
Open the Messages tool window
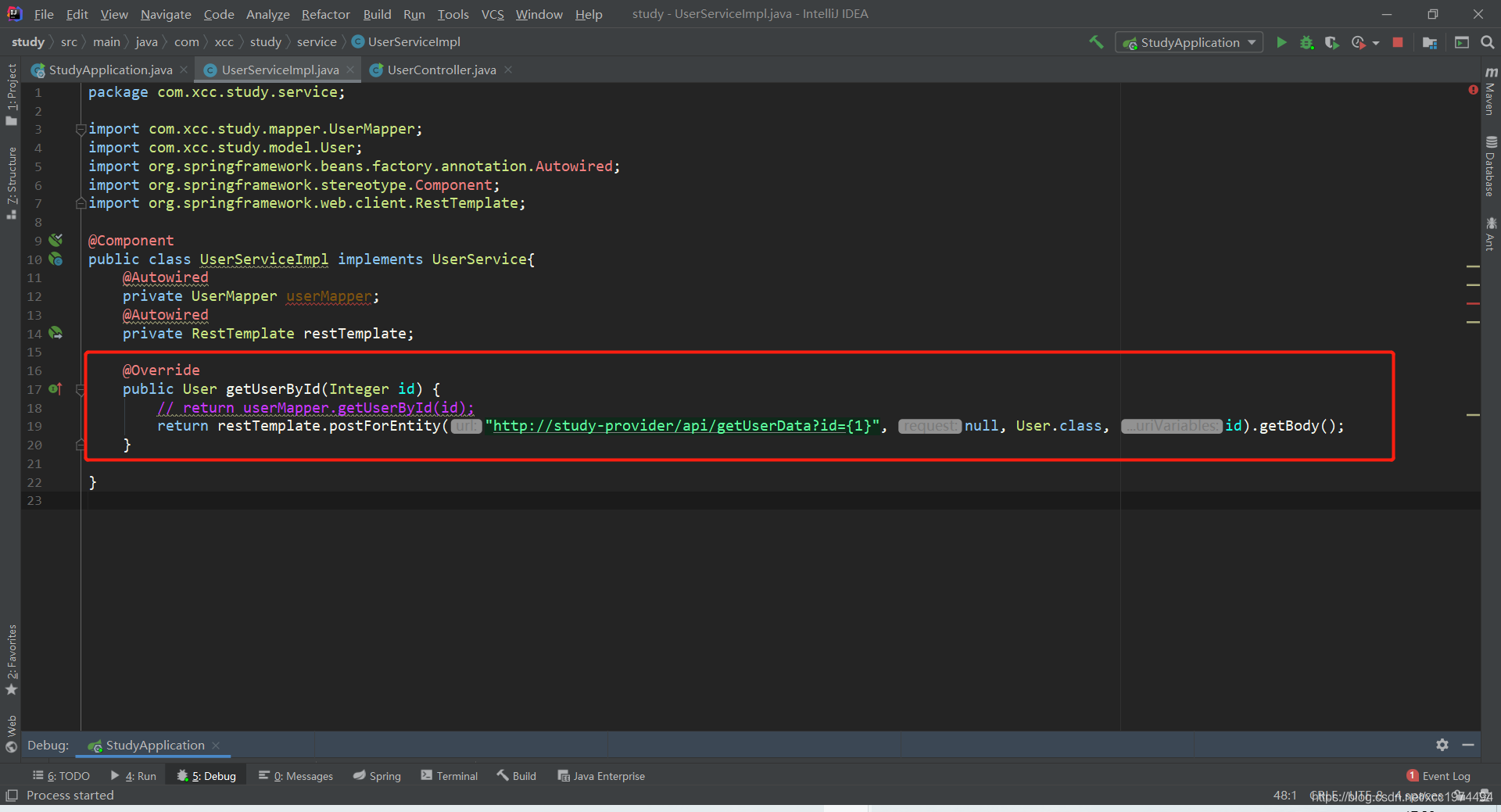pyautogui.click(x=296, y=775)
